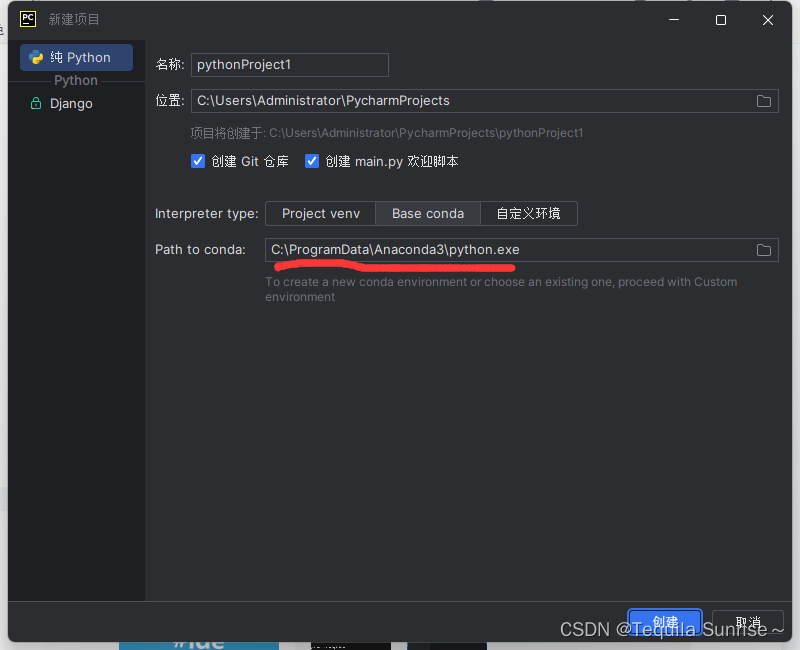
Task: Click the 名称 field showing pythonProject1
Action: [x=289, y=64]
